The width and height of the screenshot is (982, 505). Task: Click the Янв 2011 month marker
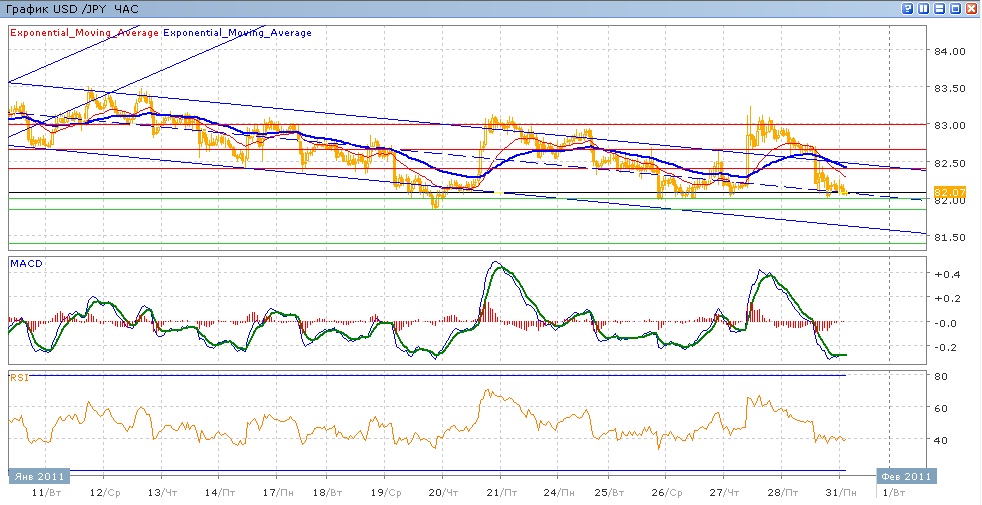coord(36,476)
